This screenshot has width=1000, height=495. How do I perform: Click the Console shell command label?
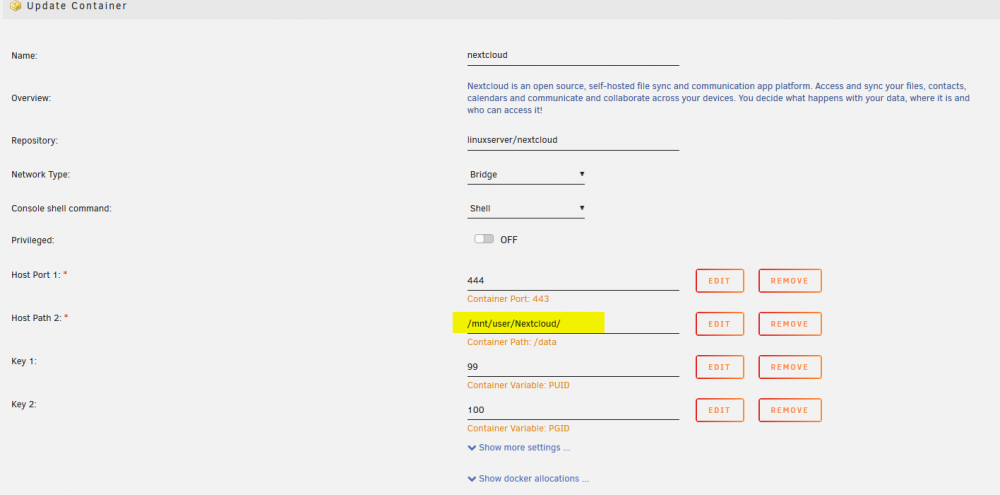(x=61, y=208)
